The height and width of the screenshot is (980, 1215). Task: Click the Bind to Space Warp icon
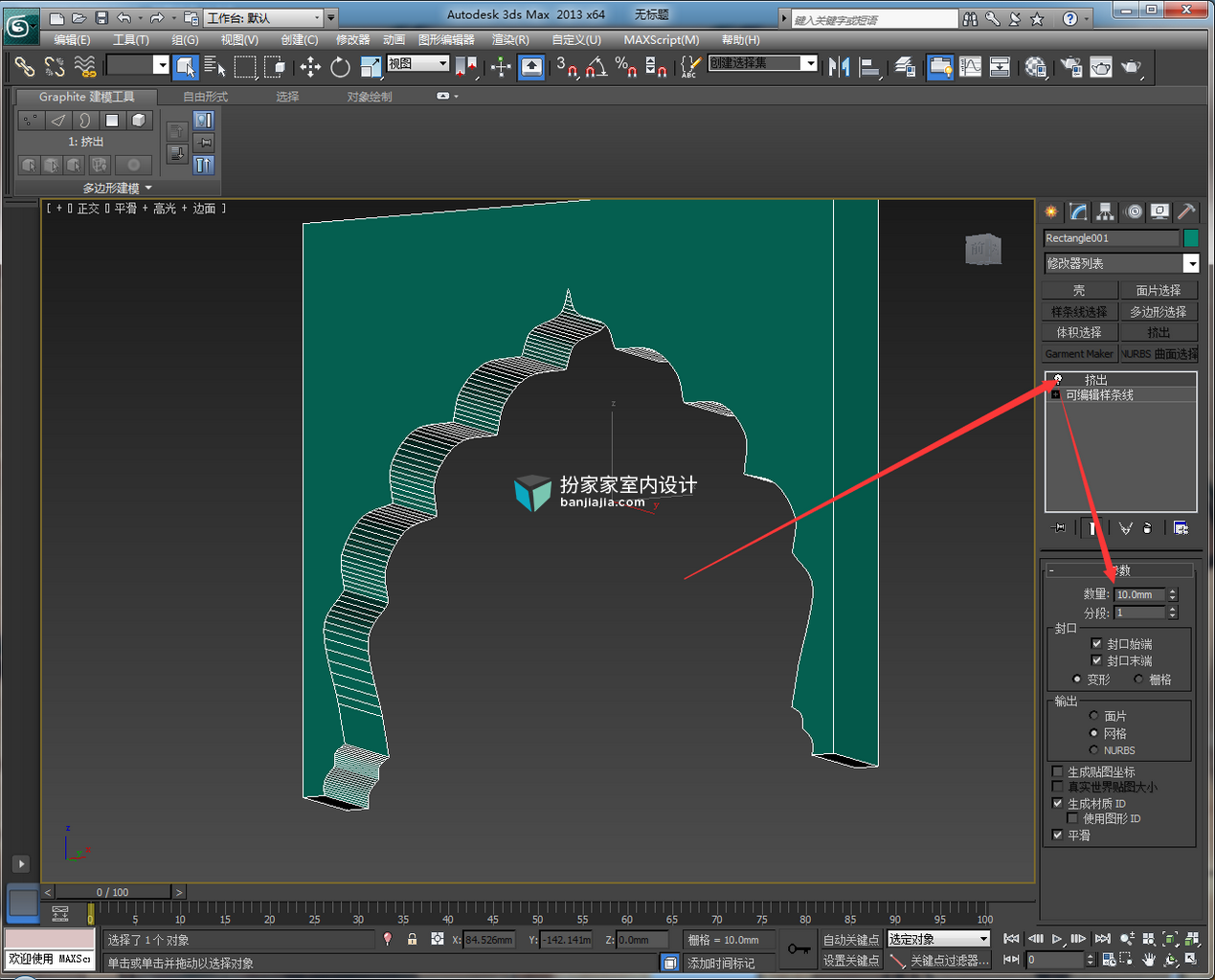pos(85,66)
